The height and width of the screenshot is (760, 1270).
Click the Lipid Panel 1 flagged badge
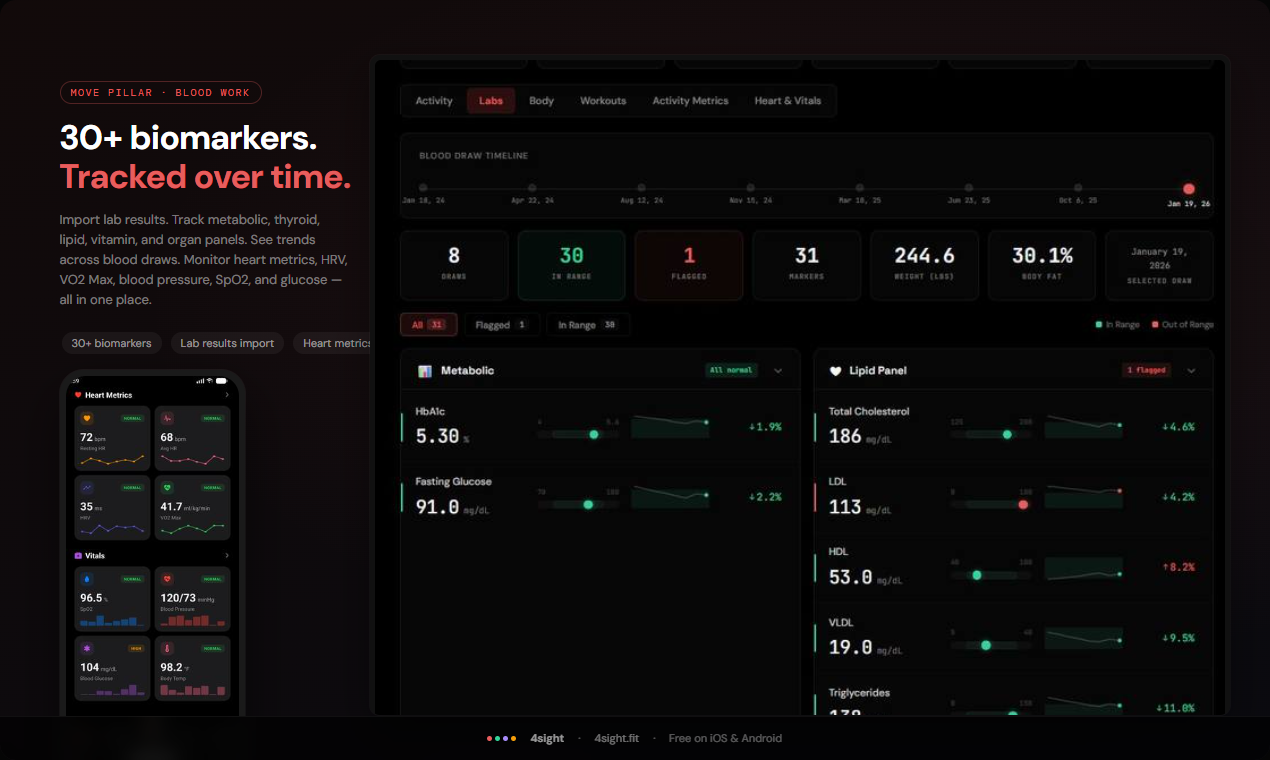(x=1146, y=371)
